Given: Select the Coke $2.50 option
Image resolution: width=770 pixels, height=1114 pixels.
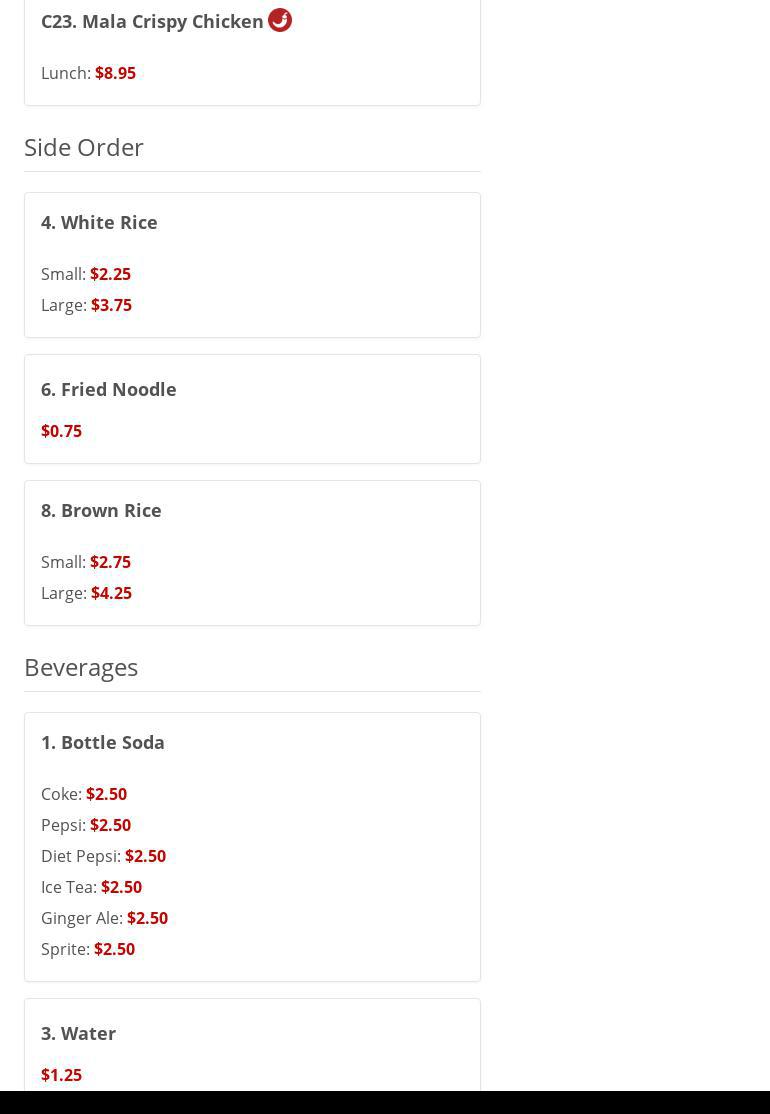Looking at the screenshot, I should tap(106, 794).
